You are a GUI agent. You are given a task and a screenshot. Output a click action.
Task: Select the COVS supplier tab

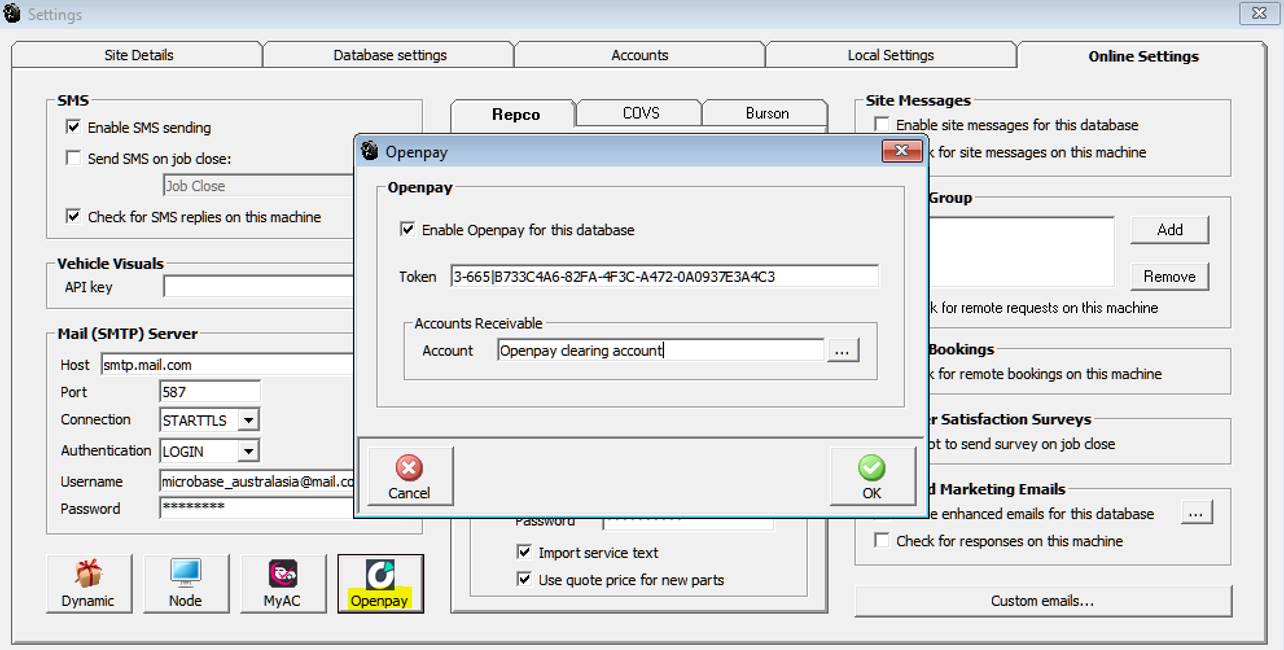coord(641,113)
